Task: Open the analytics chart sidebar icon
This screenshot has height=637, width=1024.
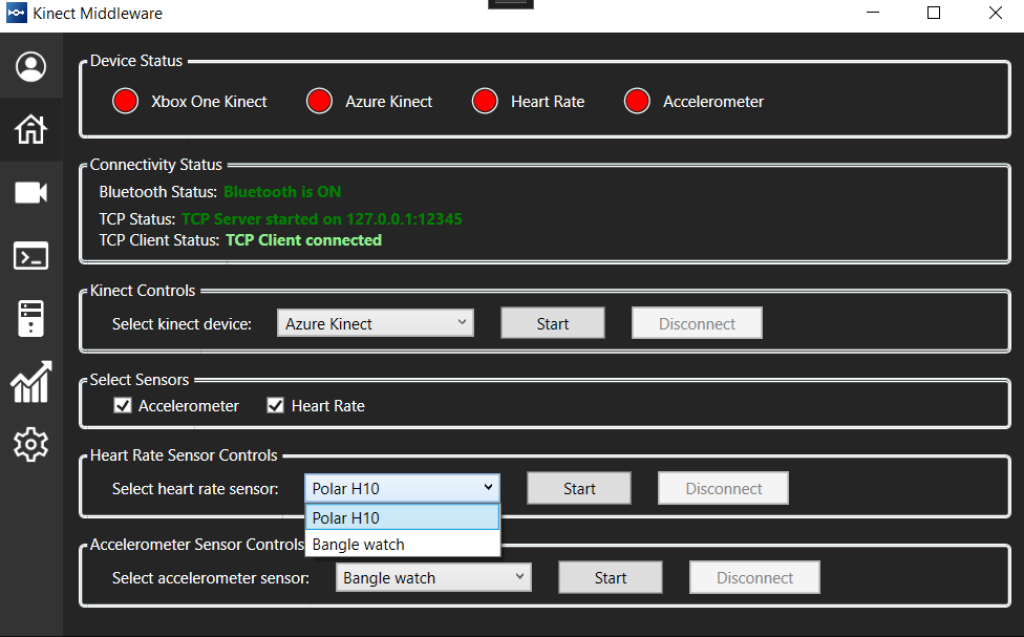Action: click(x=30, y=383)
